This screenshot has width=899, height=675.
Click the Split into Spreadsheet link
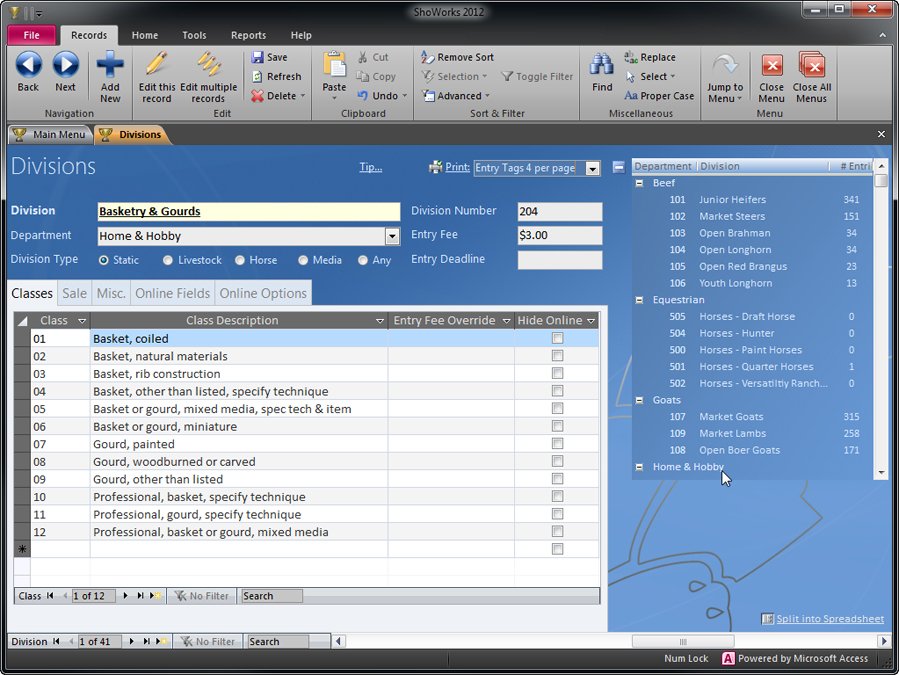click(829, 618)
